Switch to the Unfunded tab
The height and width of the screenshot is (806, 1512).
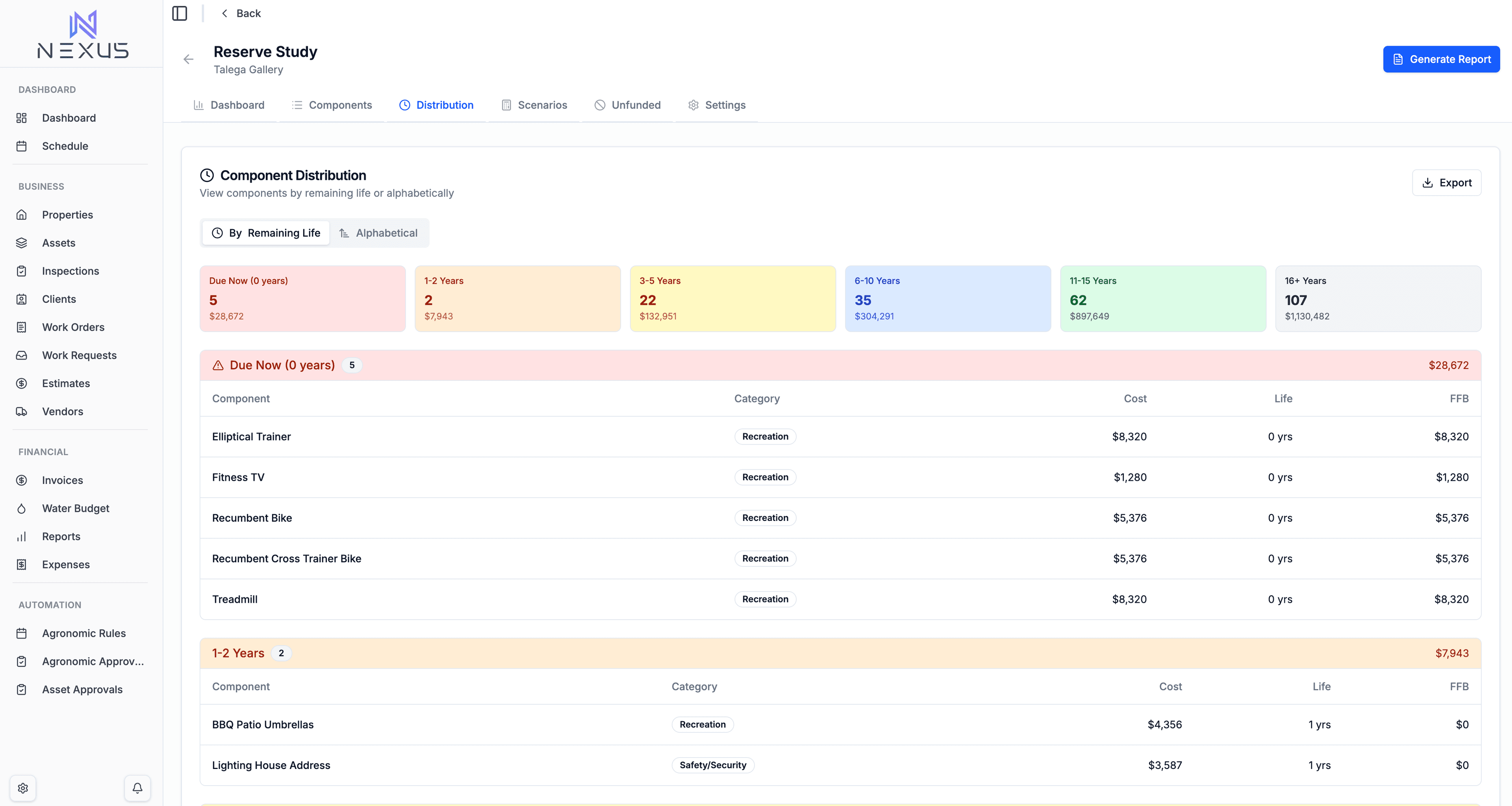[x=628, y=105]
